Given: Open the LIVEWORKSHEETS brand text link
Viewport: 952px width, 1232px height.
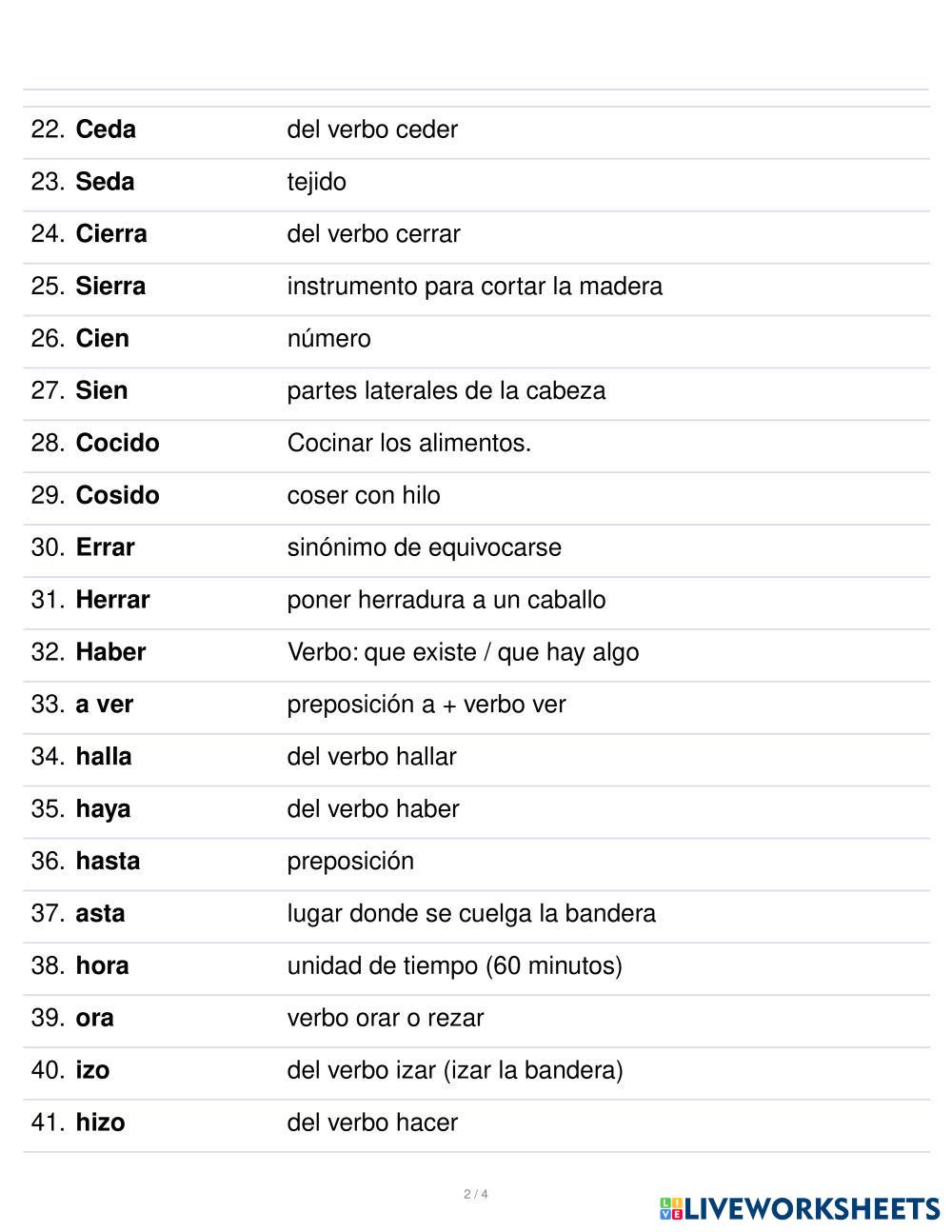Looking at the screenshot, I should click(x=812, y=1209).
